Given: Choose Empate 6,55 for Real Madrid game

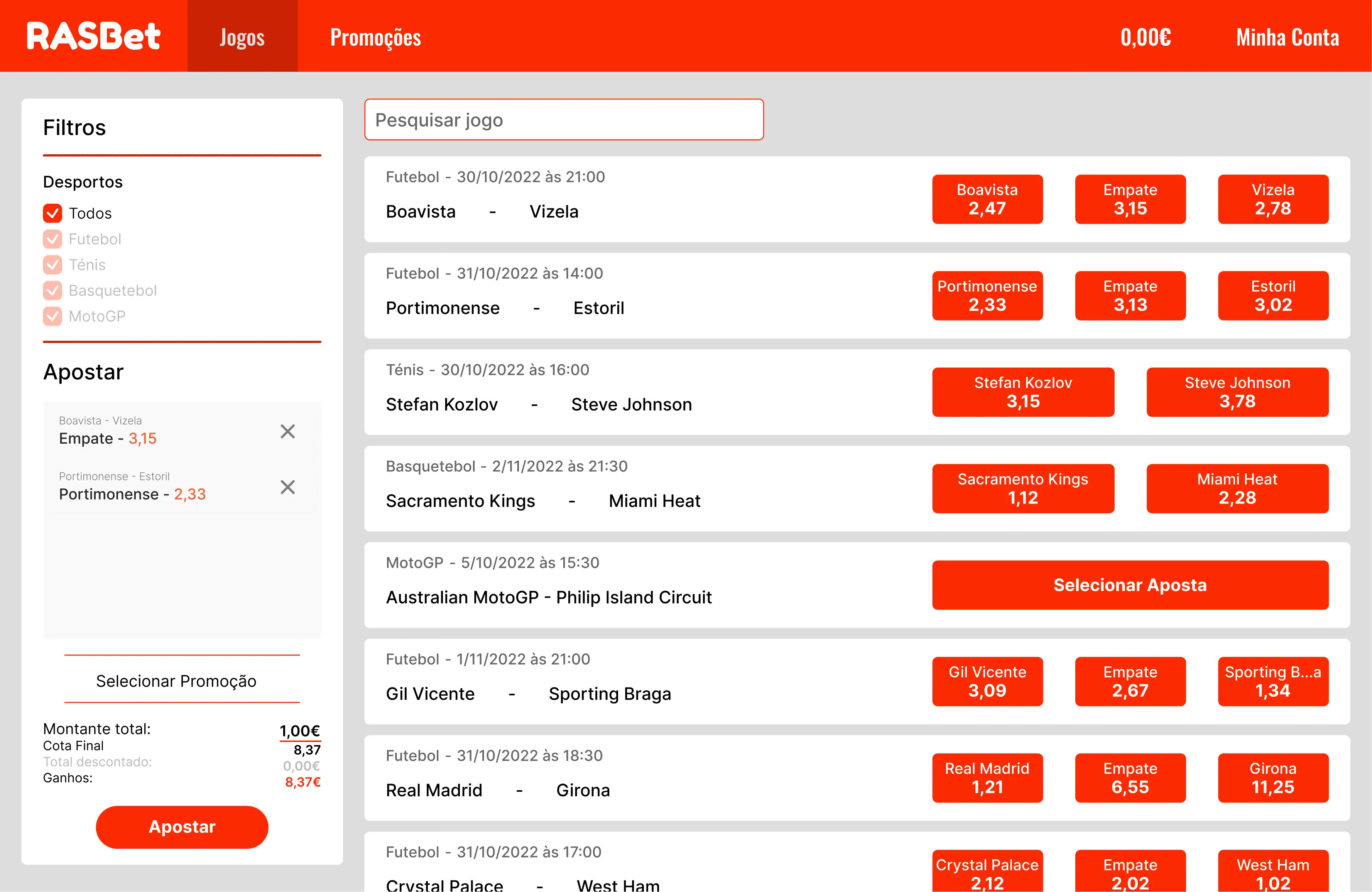Looking at the screenshot, I should pyautogui.click(x=1130, y=778).
